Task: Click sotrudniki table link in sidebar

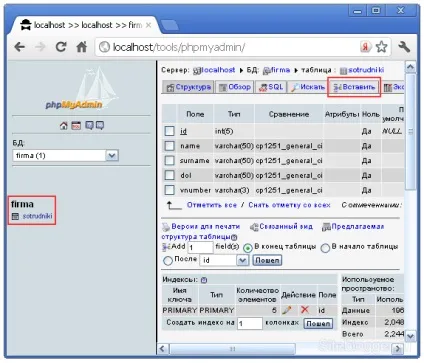Action: [37, 216]
